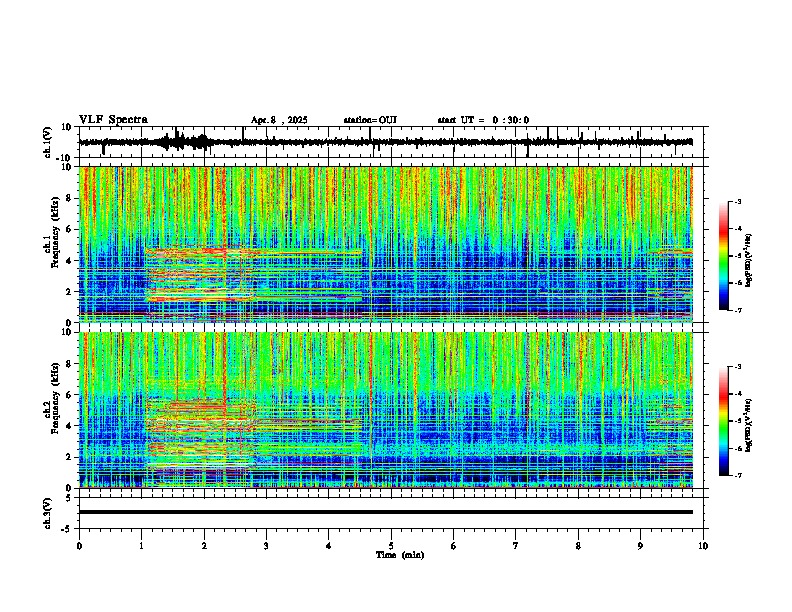This screenshot has height=612, width=792.
Task: Click the '10' tick on time axis
Action: pyautogui.click(x=703, y=546)
